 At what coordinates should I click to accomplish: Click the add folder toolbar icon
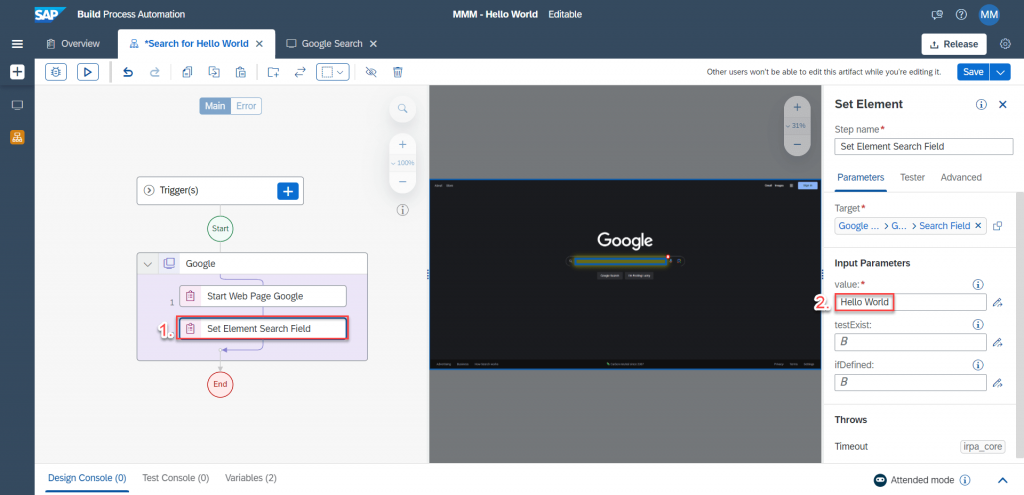pyautogui.click(x=274, y=72)
